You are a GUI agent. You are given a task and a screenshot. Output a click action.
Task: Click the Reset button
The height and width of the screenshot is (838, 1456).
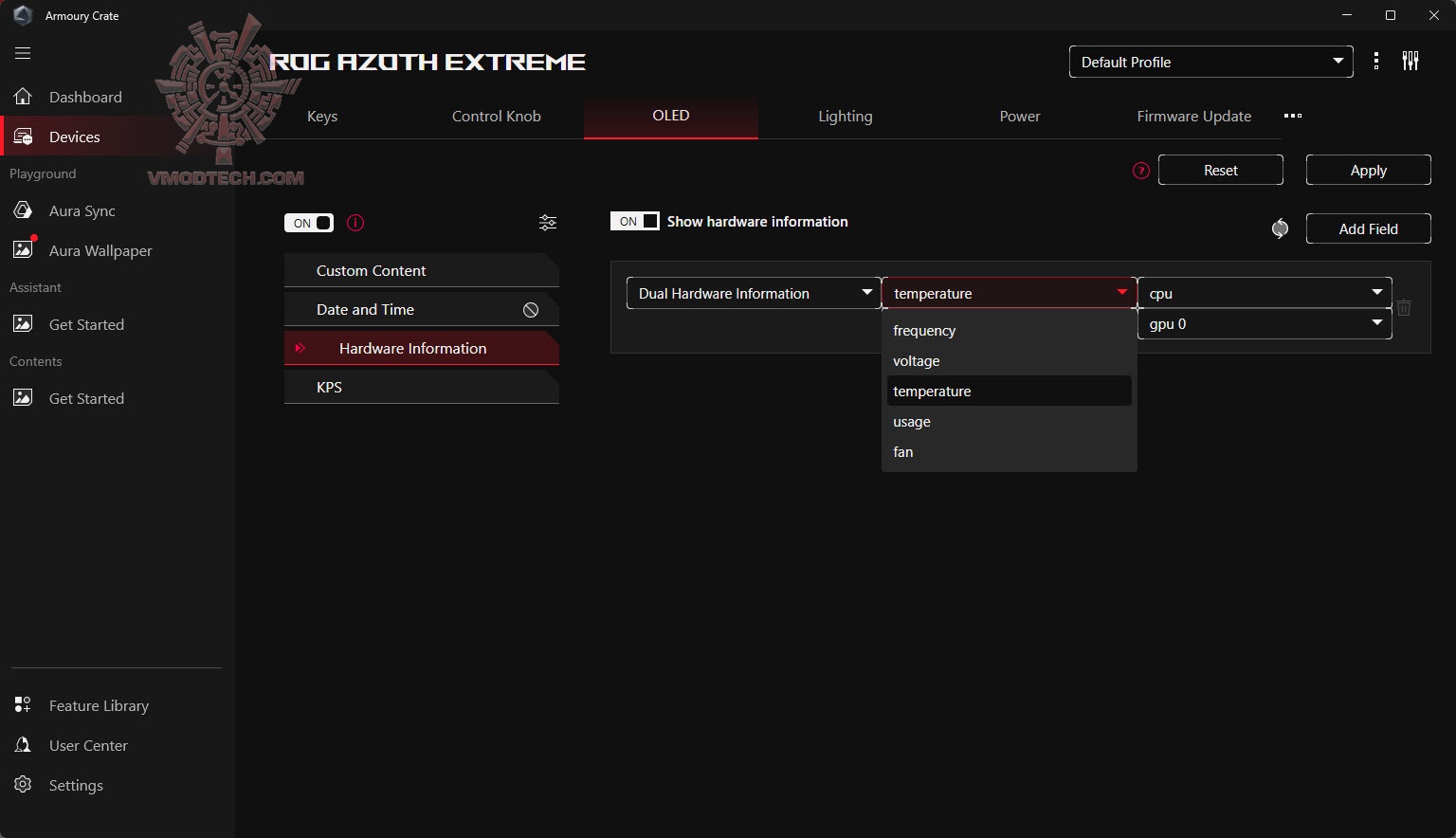tap(1221, 171)
